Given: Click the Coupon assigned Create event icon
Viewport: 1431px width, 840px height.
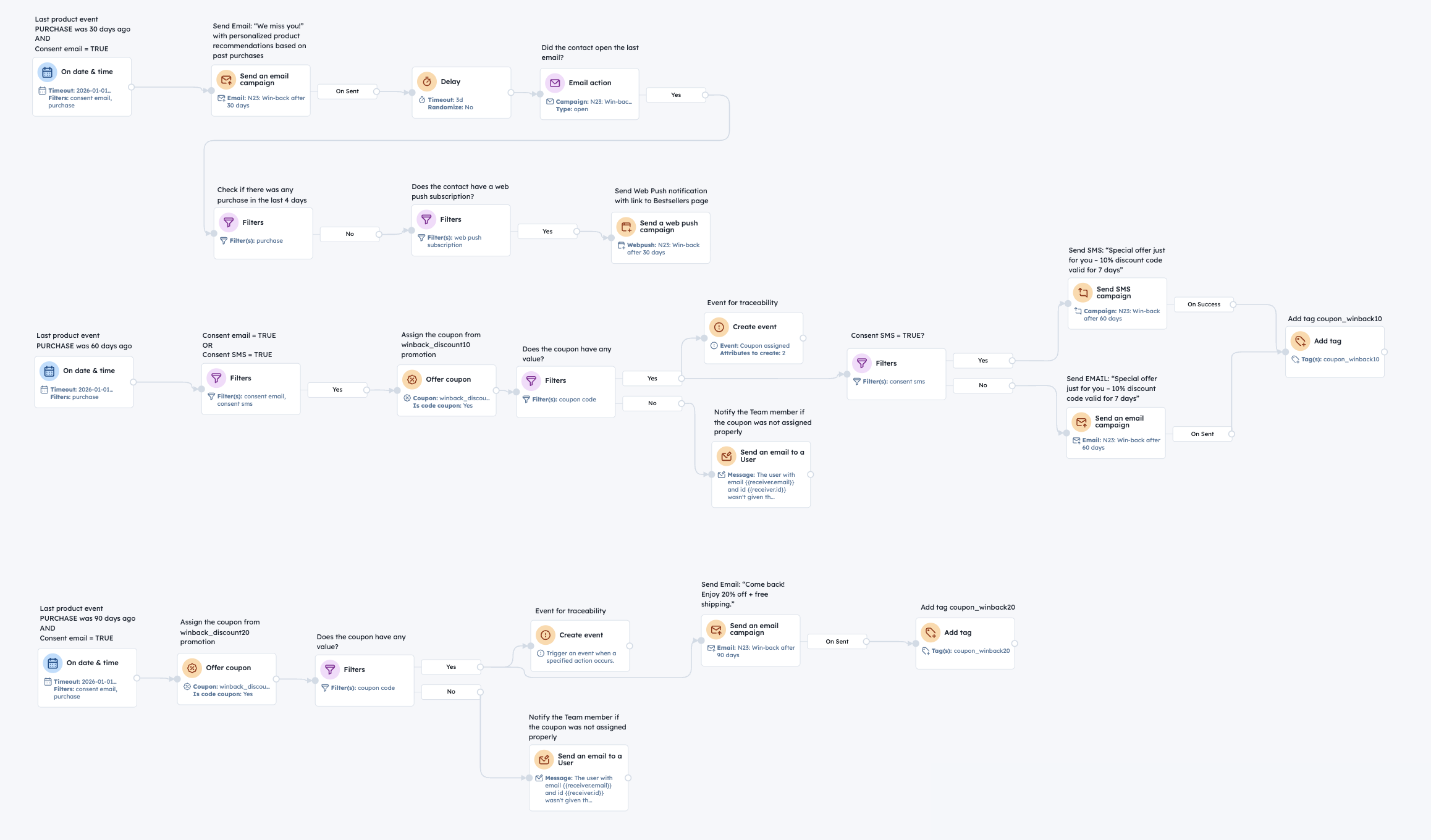Looking at the screenshot, I should point(719,327).
